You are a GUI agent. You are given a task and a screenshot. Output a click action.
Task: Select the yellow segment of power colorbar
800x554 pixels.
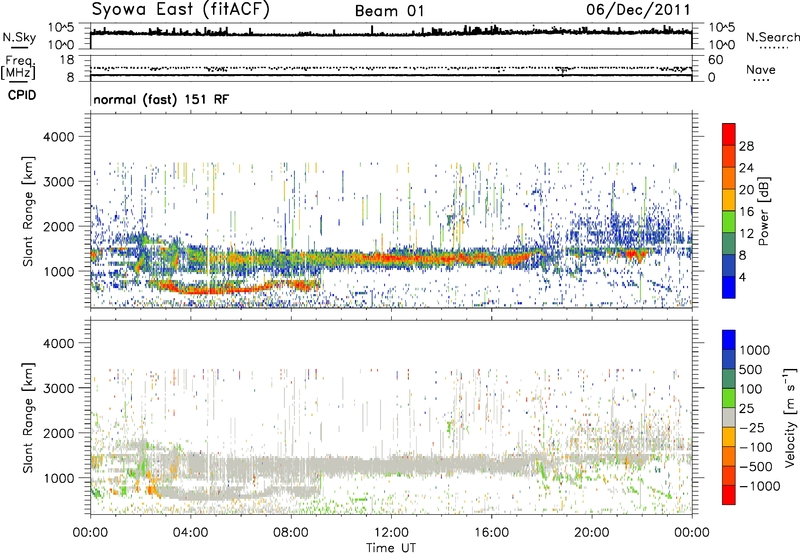click(729, 200)
